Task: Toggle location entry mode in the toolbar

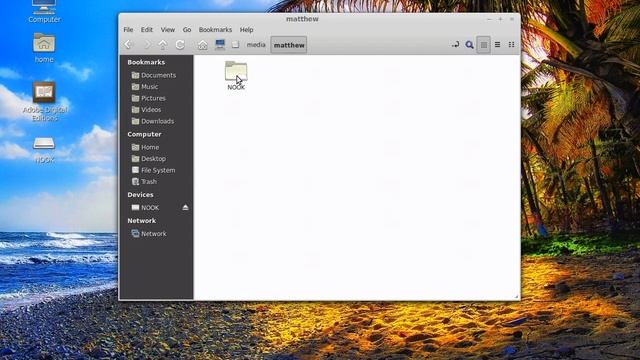Action: point(455,44)
